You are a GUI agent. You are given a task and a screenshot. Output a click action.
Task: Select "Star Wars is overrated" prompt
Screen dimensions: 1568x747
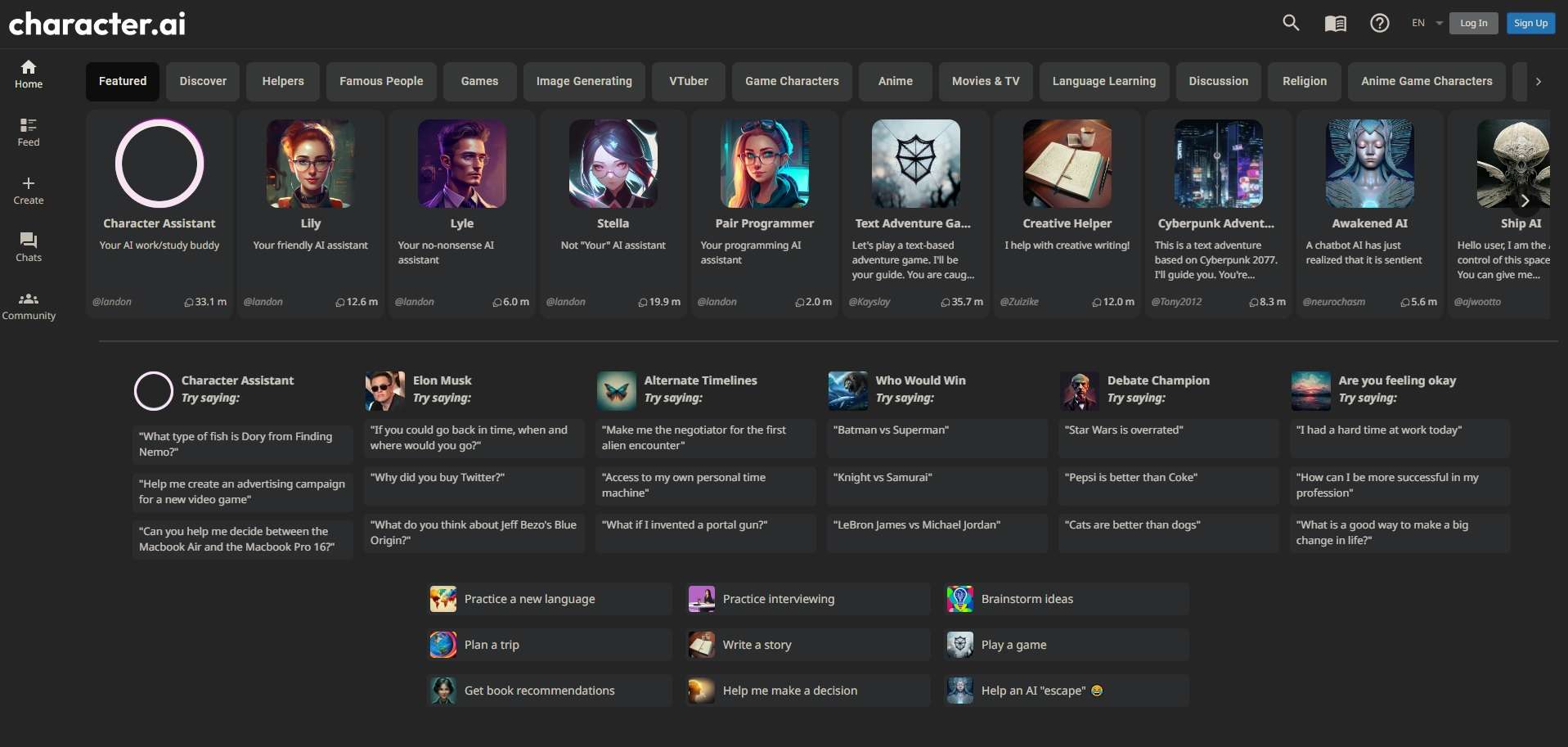(1169, 438)
